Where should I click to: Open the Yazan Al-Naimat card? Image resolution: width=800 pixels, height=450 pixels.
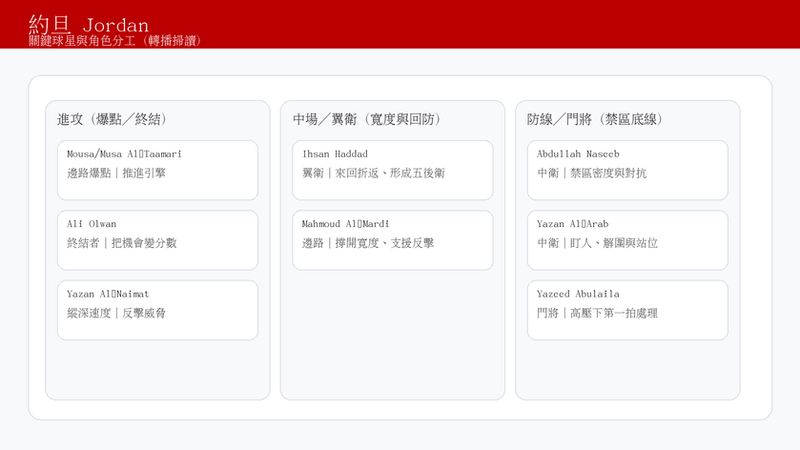click(158, 310)
